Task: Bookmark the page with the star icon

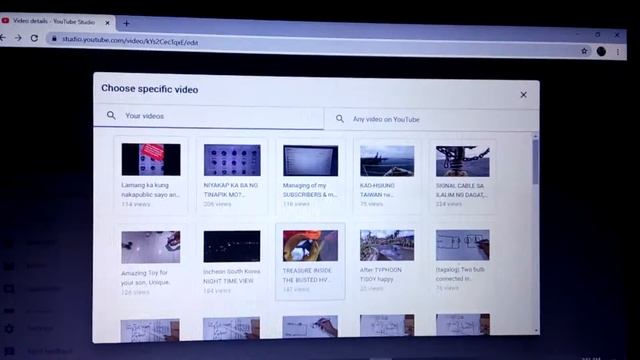Action: pos(584,51)
